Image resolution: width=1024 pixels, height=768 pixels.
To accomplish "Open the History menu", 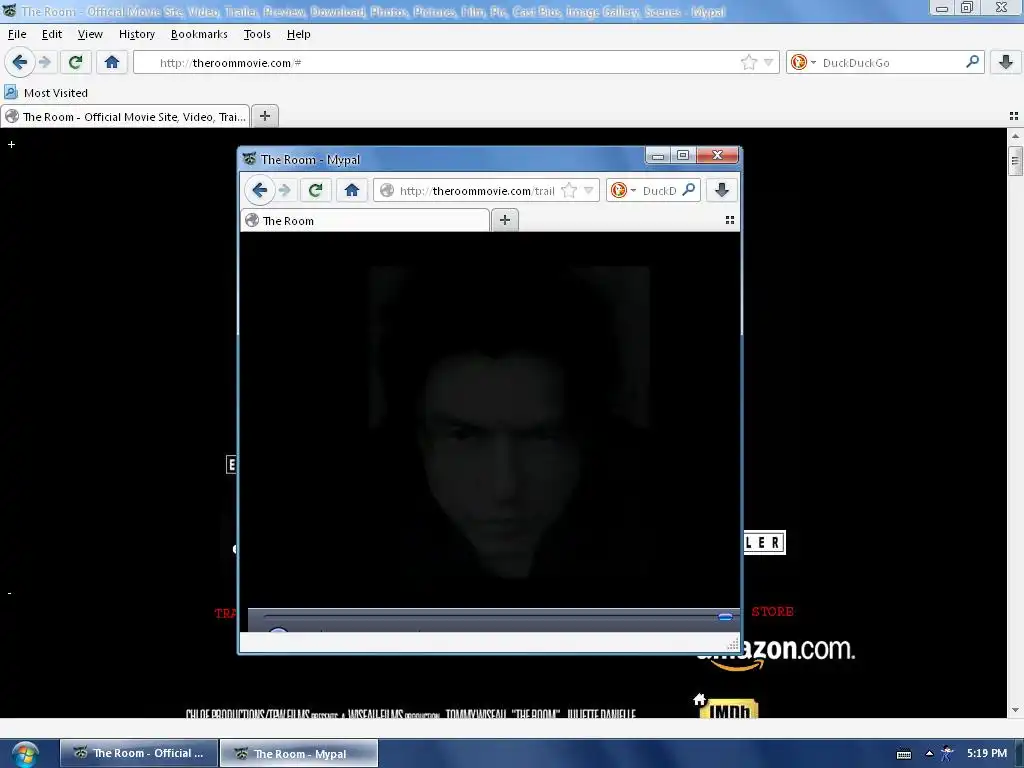I will 136,34.
